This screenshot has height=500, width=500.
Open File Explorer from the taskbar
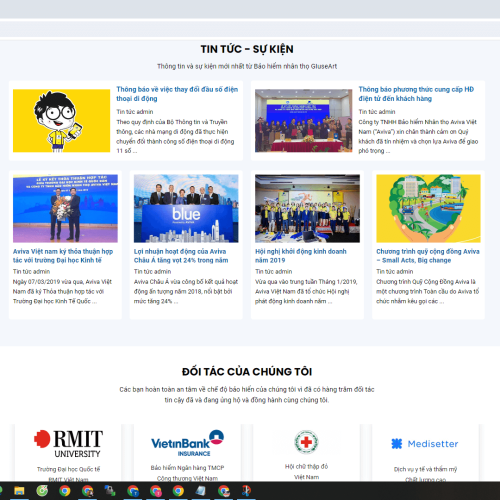19,491
